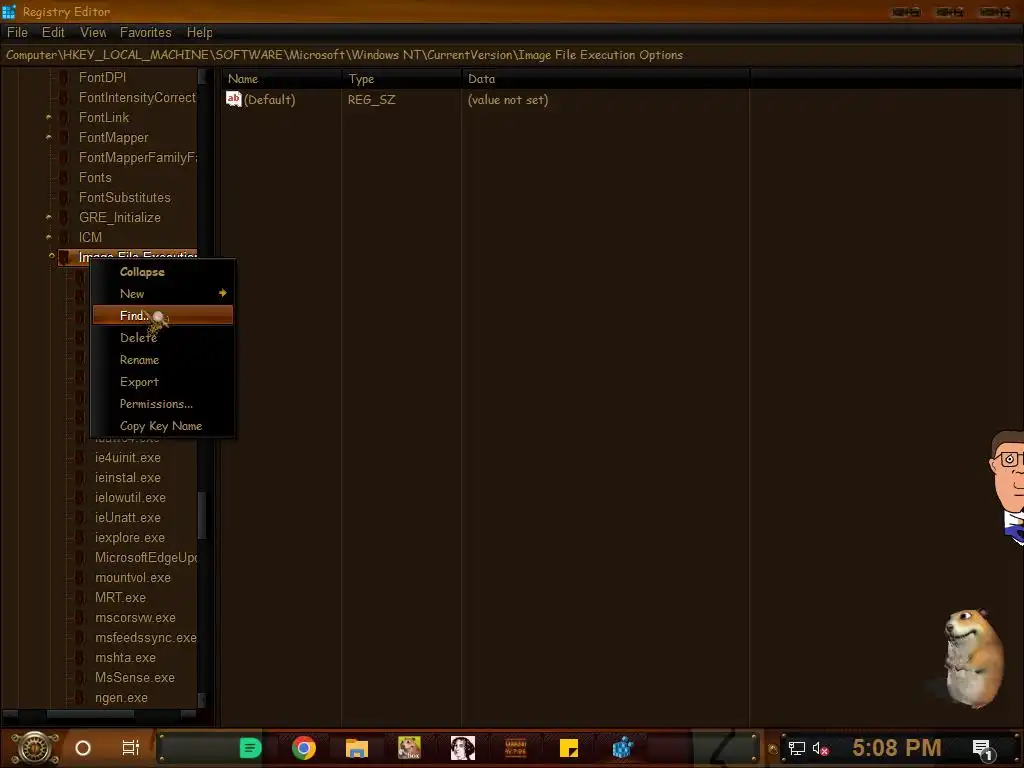Choose Export in the context menu
Screen dimensions: 1024x768
(163, 382)
